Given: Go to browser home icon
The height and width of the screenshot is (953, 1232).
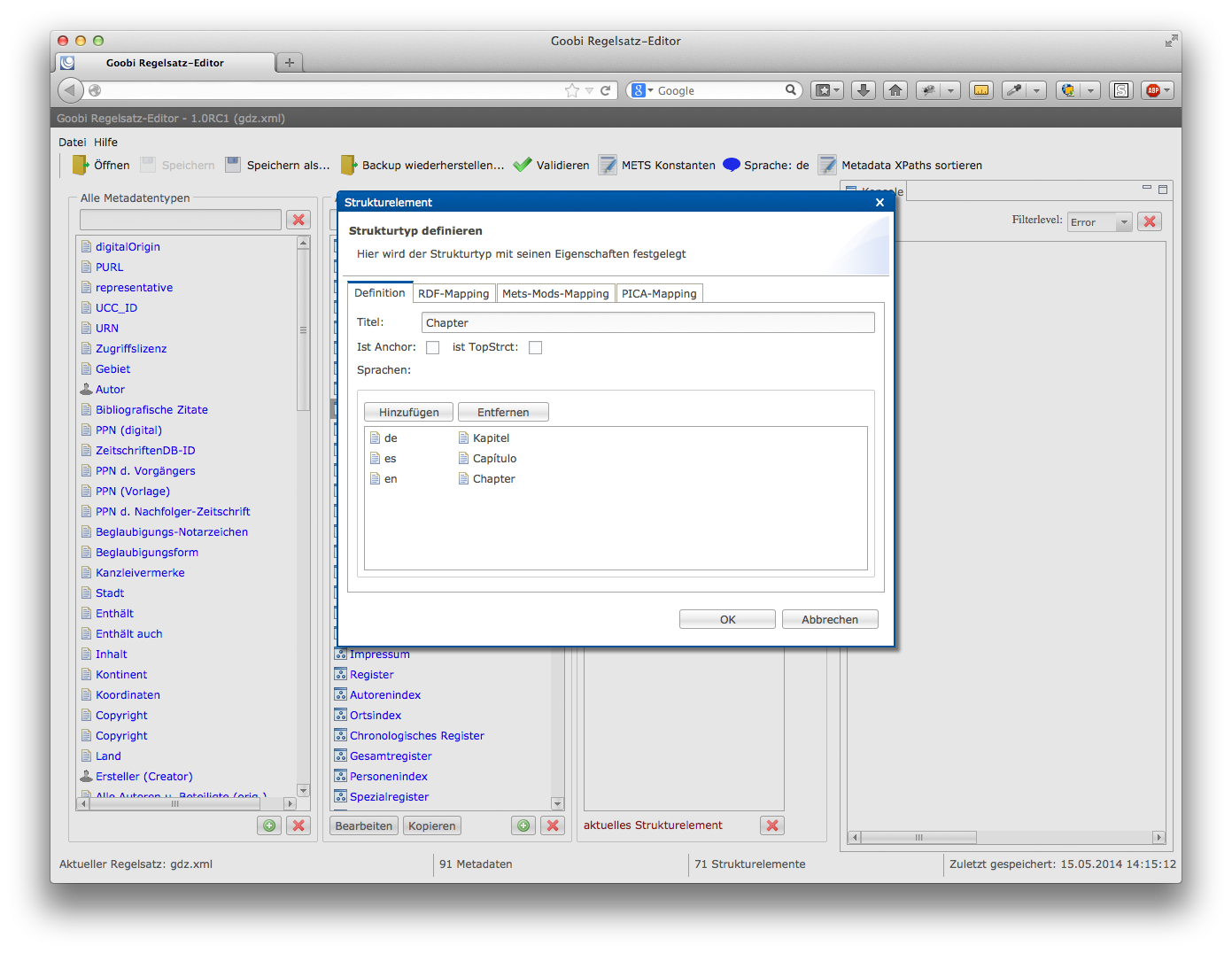Looking at the screenshot, I should (x=895, y=90).
